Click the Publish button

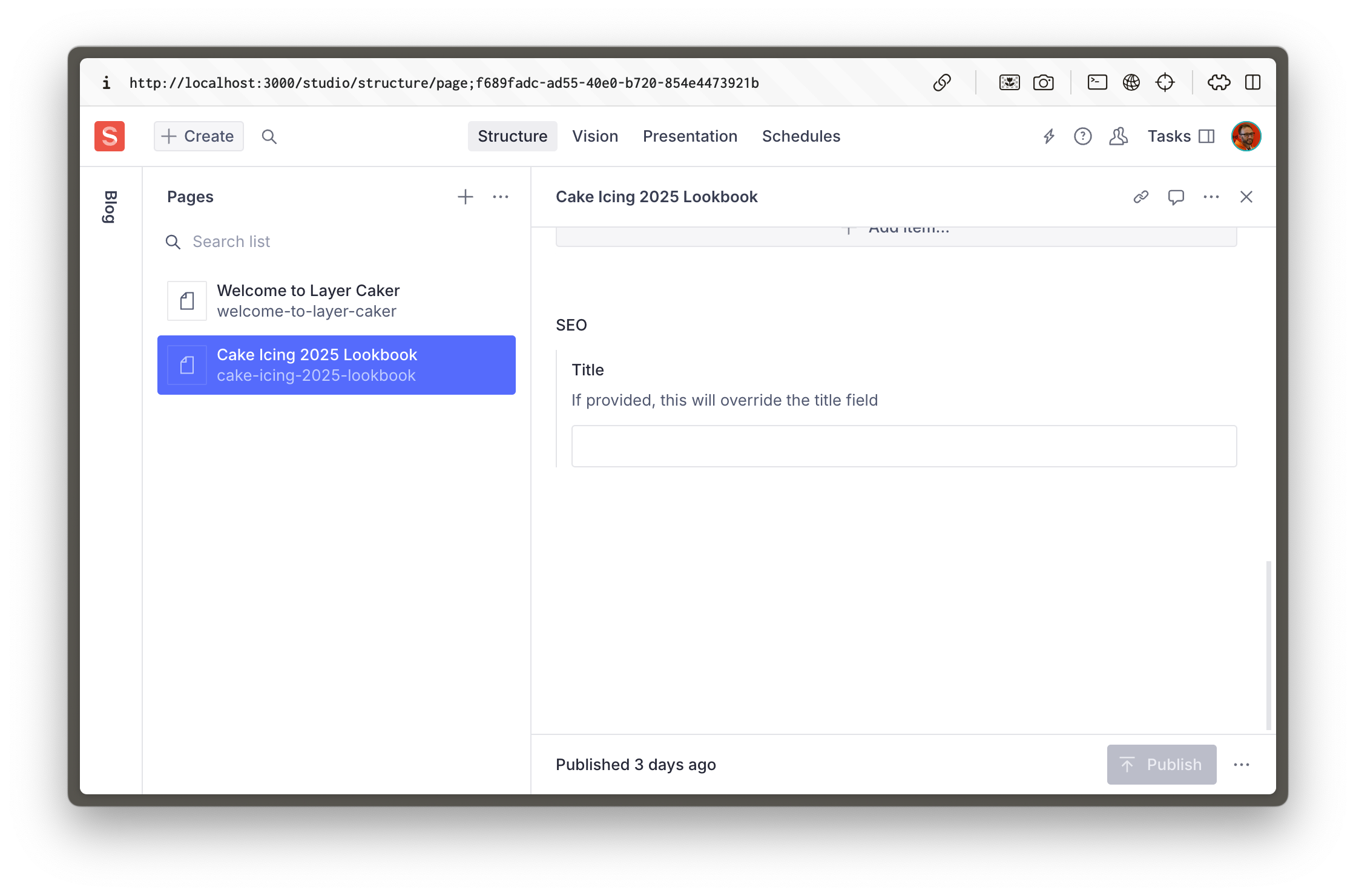point(1162,765)
